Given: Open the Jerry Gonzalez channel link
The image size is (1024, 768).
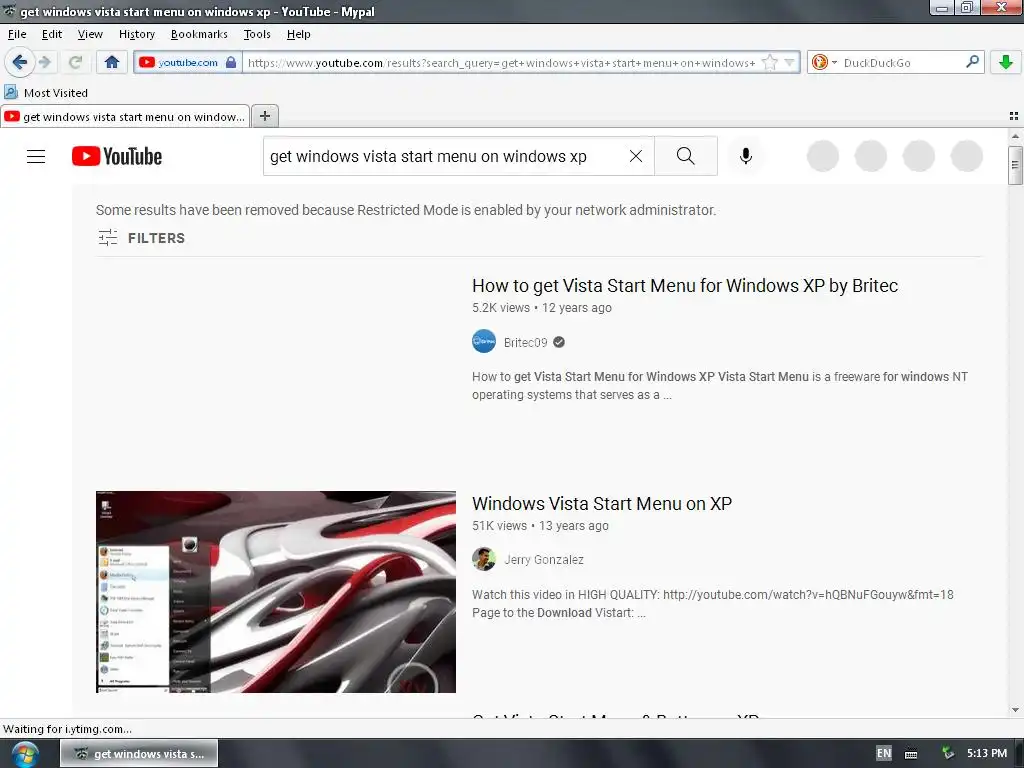Looking at the screenshot, I should pos(544,560).
